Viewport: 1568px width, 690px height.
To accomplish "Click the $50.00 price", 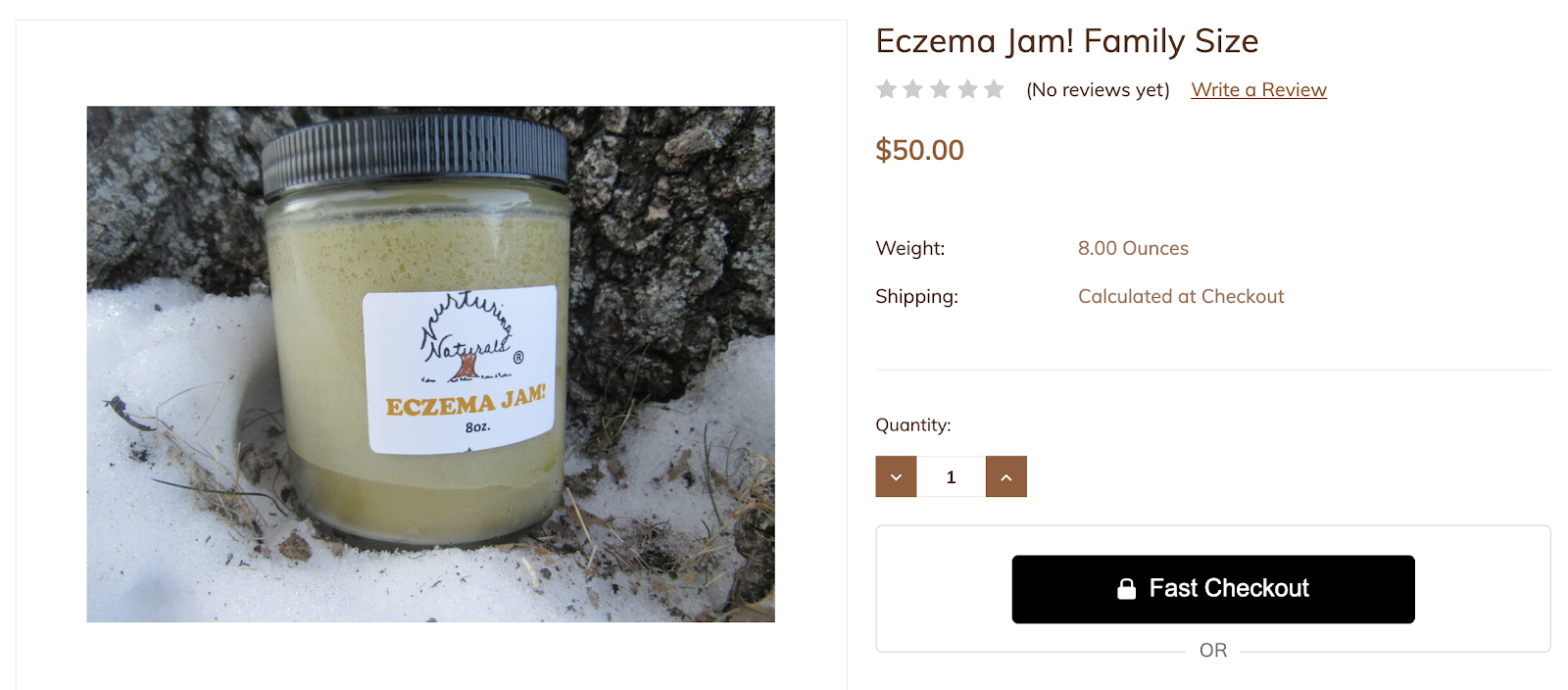I will pos(919,150).
